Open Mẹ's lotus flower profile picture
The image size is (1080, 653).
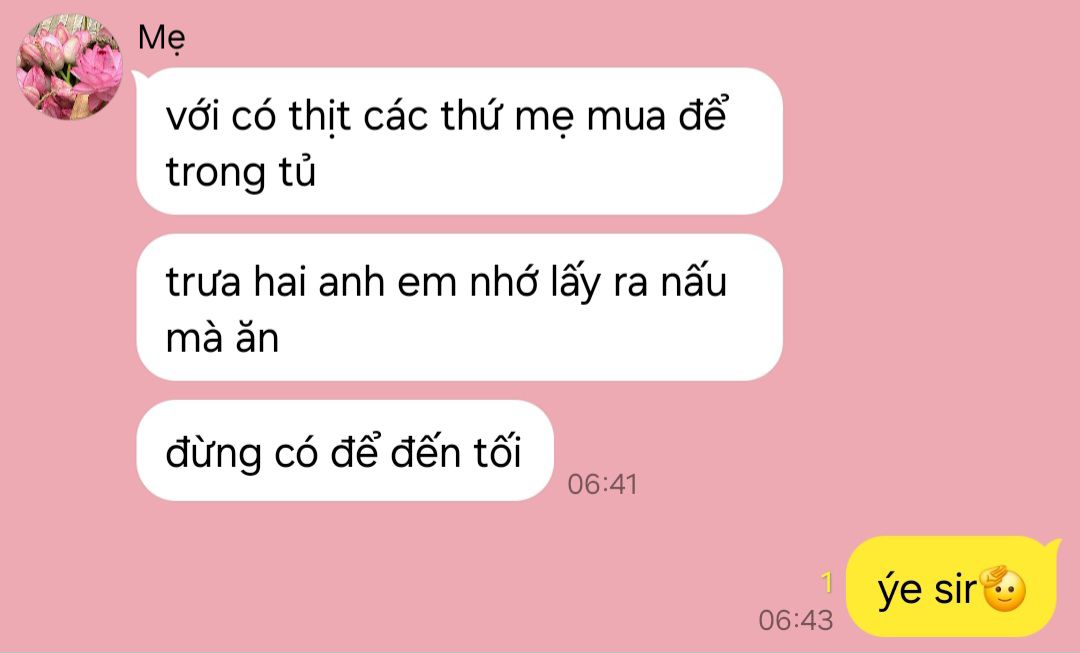tap(69, 66)
